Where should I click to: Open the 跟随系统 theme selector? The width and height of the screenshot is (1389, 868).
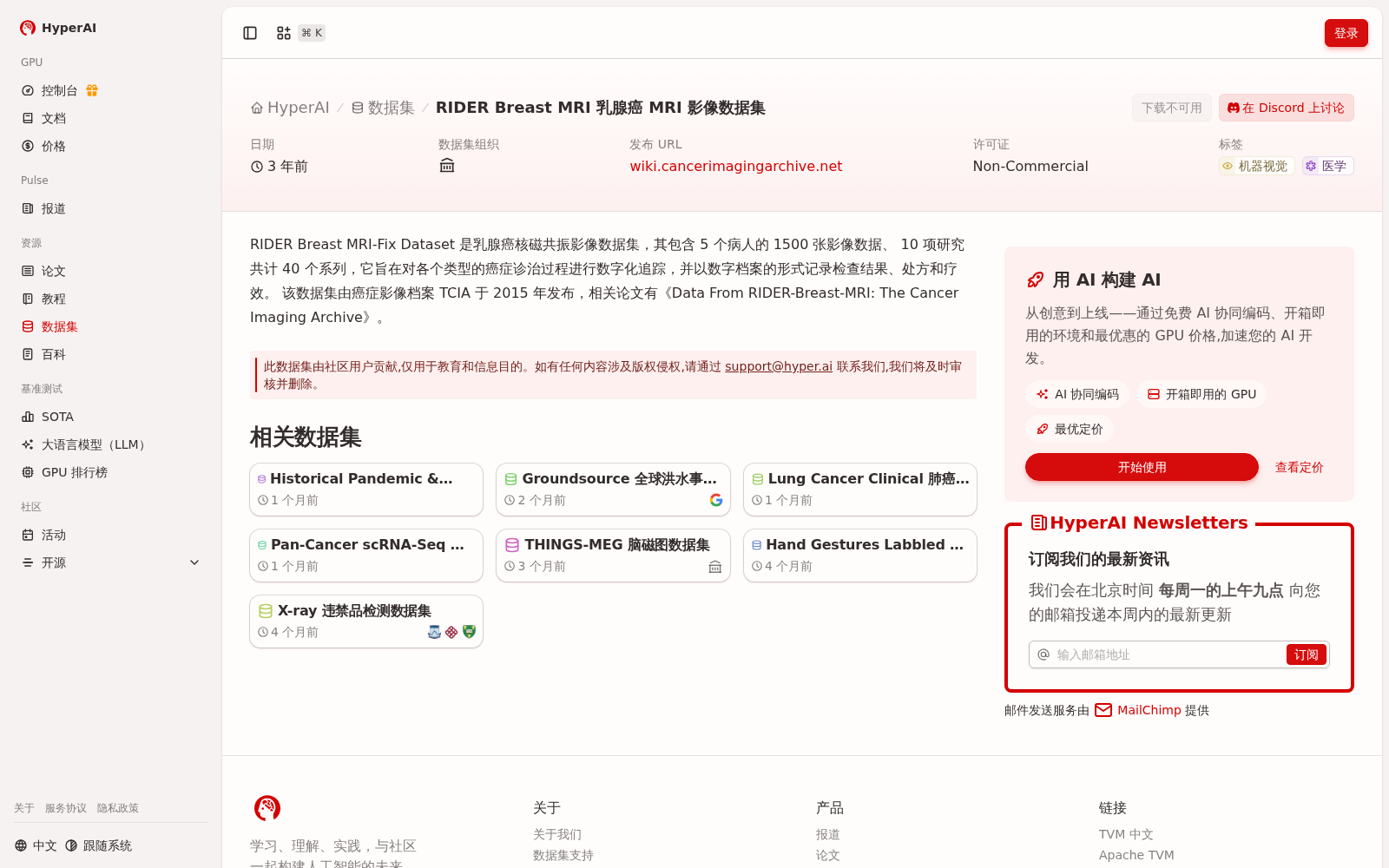tap(98, 845)
